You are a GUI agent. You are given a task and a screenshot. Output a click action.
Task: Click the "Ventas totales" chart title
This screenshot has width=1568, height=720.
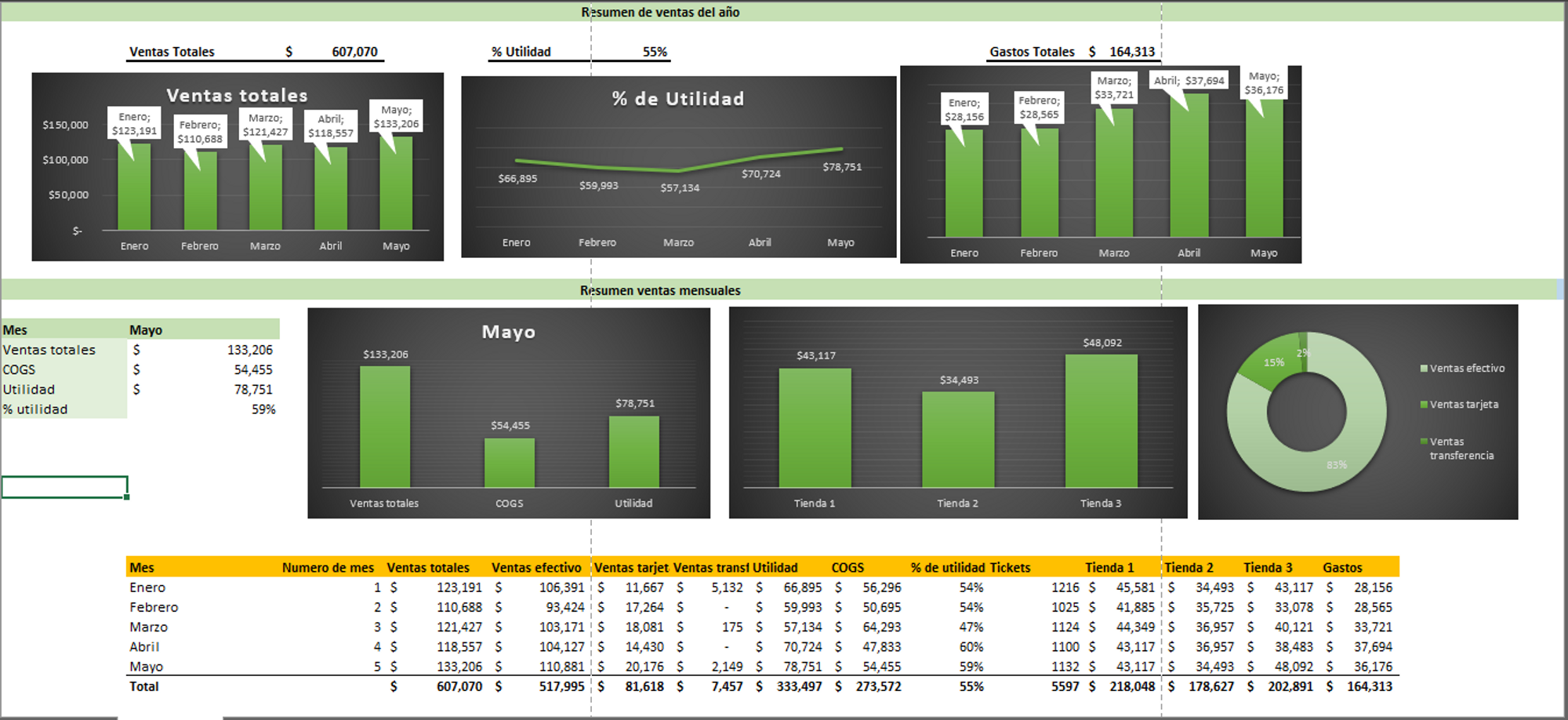(x=237, y=96)
